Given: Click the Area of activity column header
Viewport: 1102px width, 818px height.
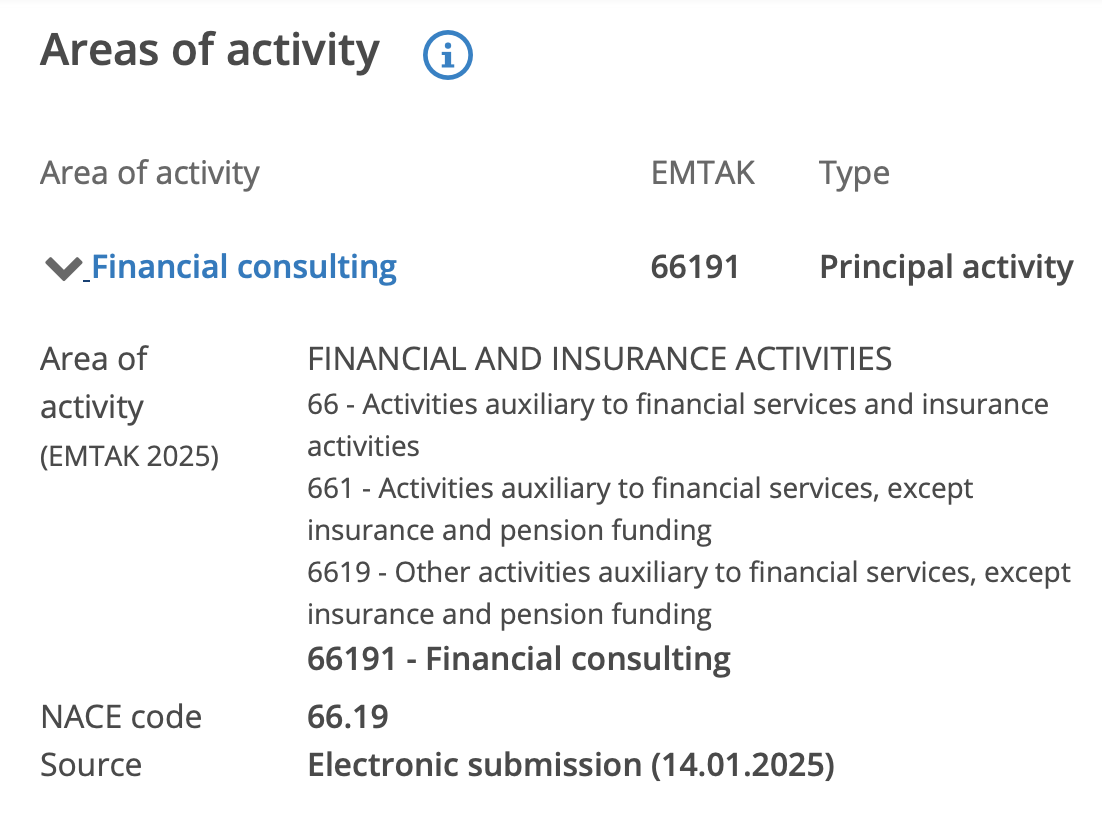Looking at the screenshot, I should coord(150,173).
